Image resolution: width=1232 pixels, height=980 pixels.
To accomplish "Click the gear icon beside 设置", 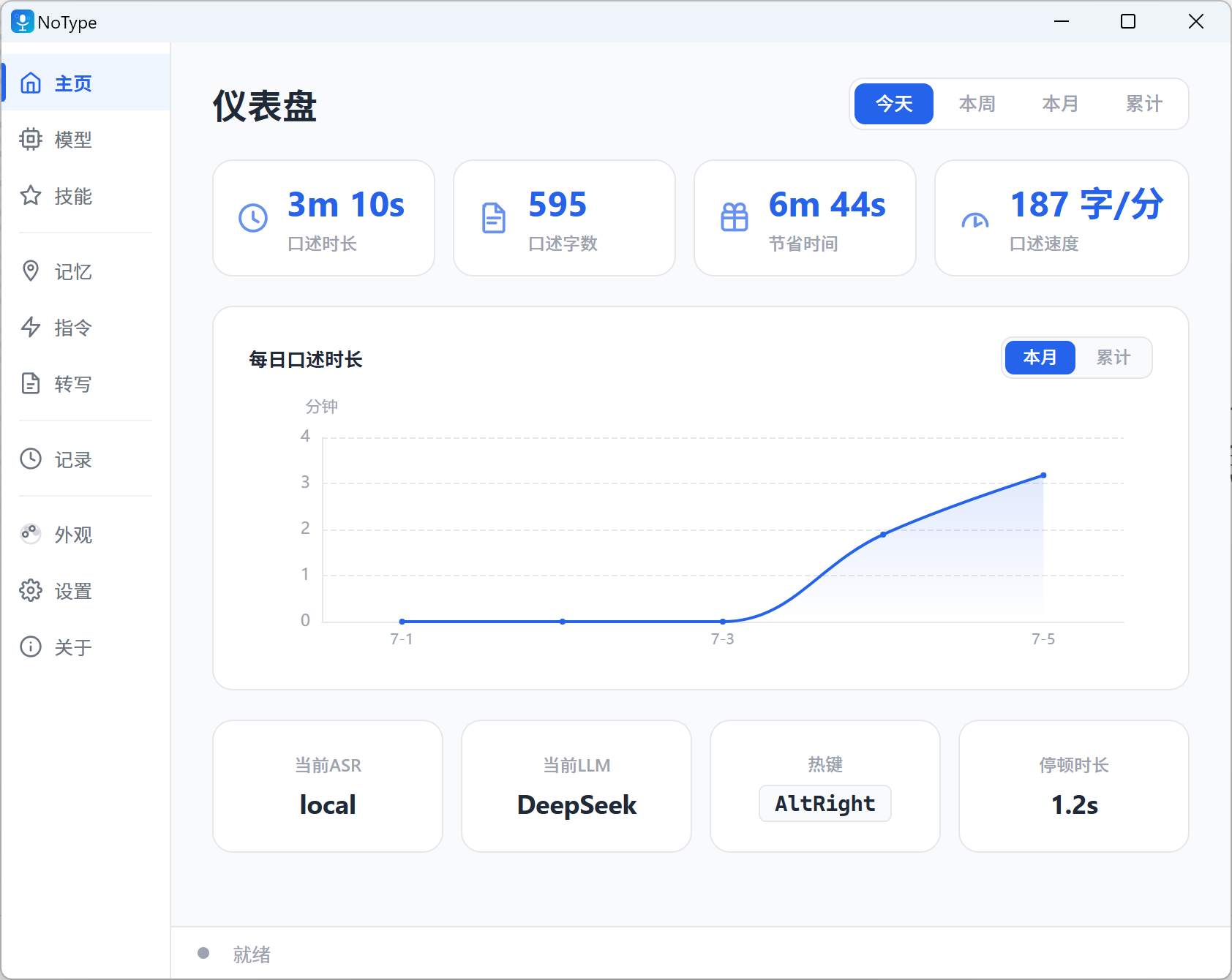I will (x=31, y=590).
